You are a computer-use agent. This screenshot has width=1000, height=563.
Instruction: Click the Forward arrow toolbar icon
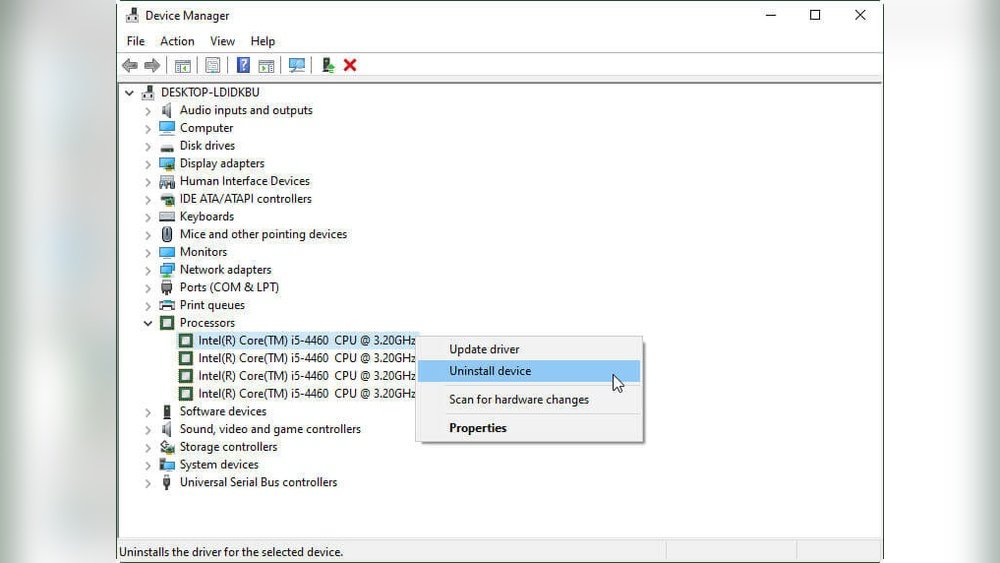pyautogui.click(x=152, y=66)
